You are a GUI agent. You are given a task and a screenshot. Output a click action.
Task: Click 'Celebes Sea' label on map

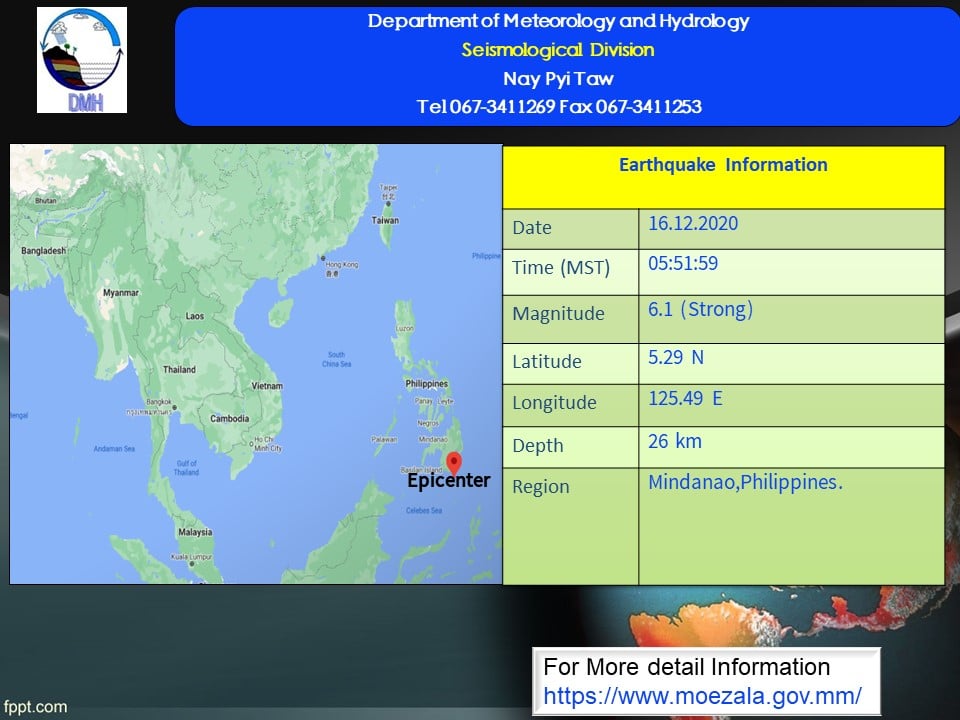(424, 510)
